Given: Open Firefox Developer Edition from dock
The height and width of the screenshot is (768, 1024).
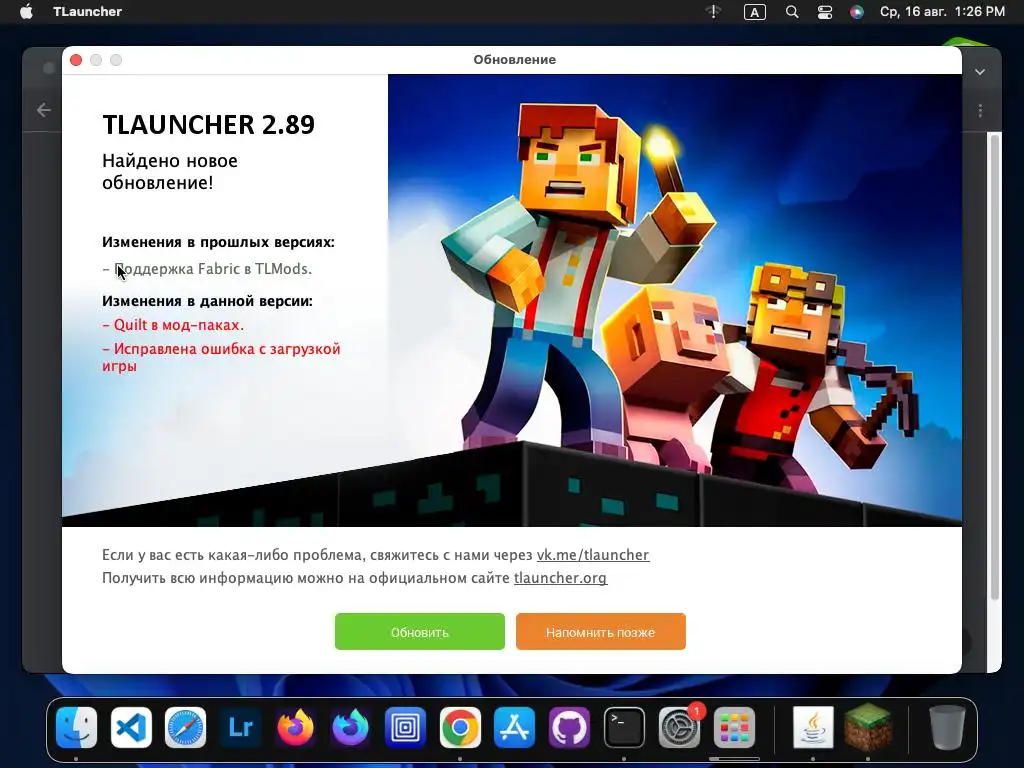Looking at the screenshot, I should (350, 727).
